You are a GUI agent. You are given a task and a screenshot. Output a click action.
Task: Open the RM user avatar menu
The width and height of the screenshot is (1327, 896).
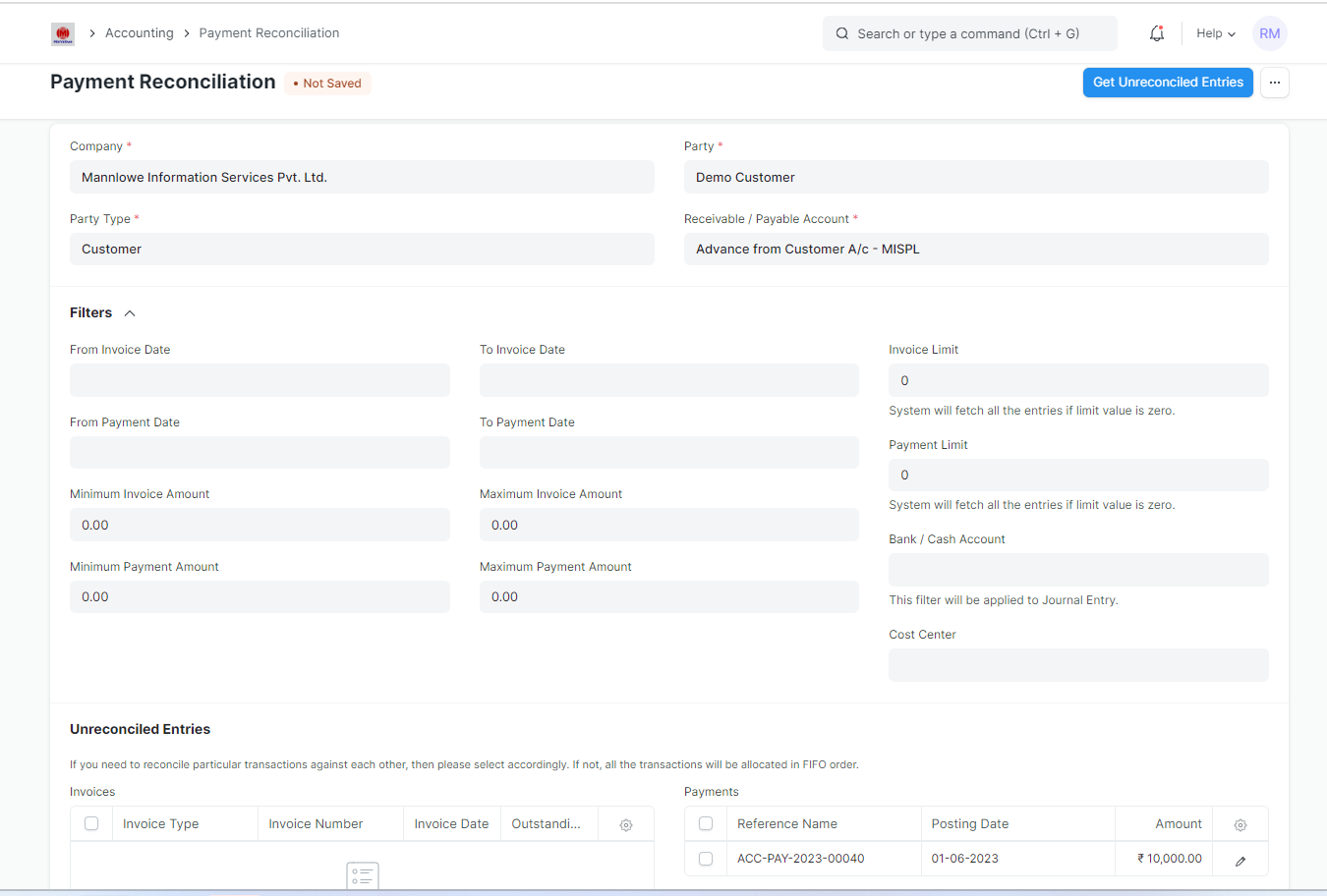click(x=1269, y=32)
